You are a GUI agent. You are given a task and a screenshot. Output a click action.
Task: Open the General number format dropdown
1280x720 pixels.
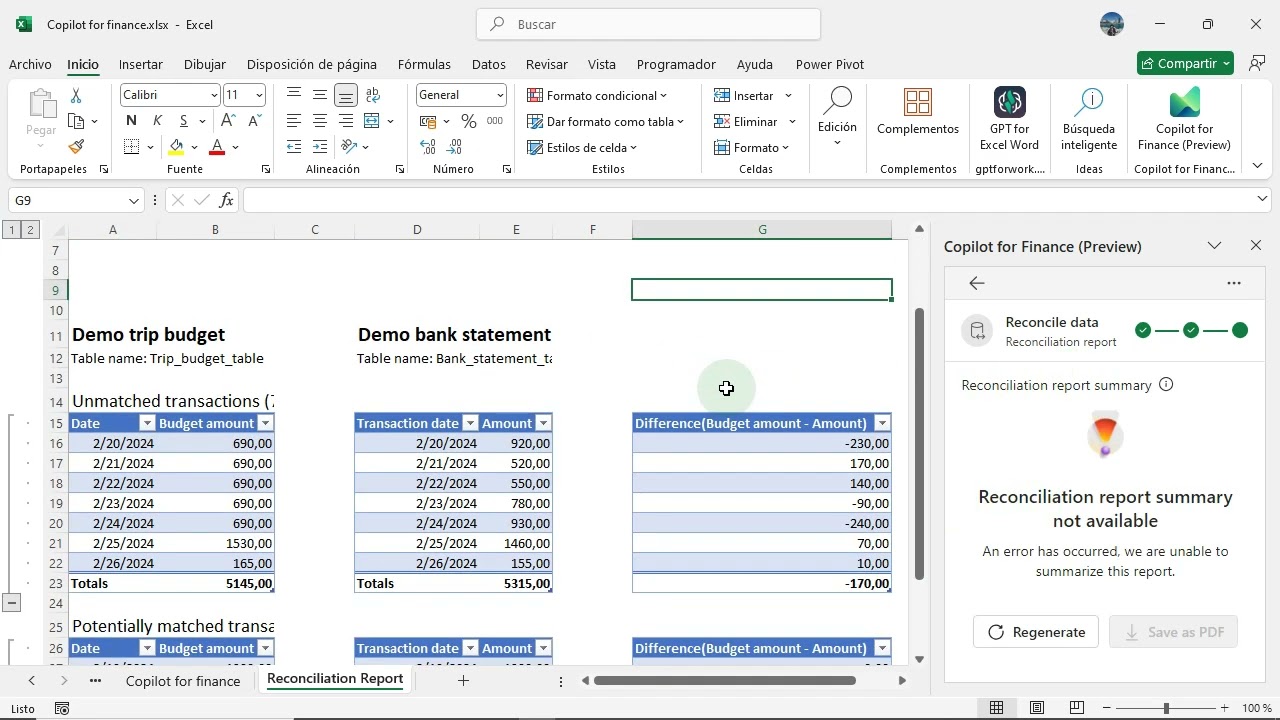[500, 95]
